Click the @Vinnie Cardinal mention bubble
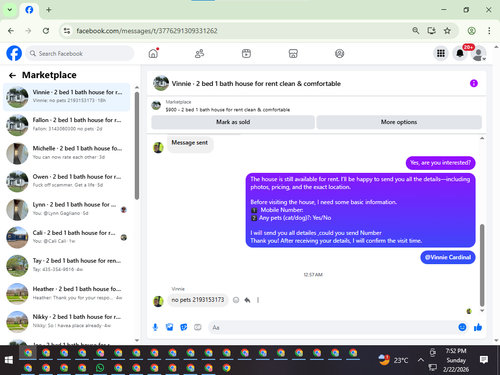This screenshot has height=375, width=500. (x=448, y=257)
